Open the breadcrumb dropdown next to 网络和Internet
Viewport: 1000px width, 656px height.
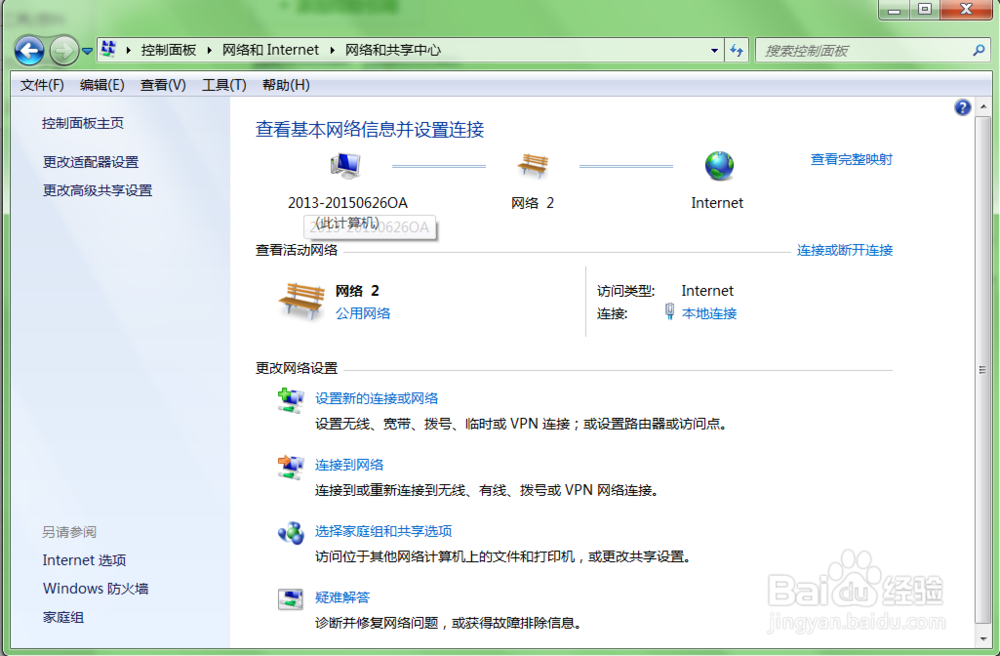point(330,49)
